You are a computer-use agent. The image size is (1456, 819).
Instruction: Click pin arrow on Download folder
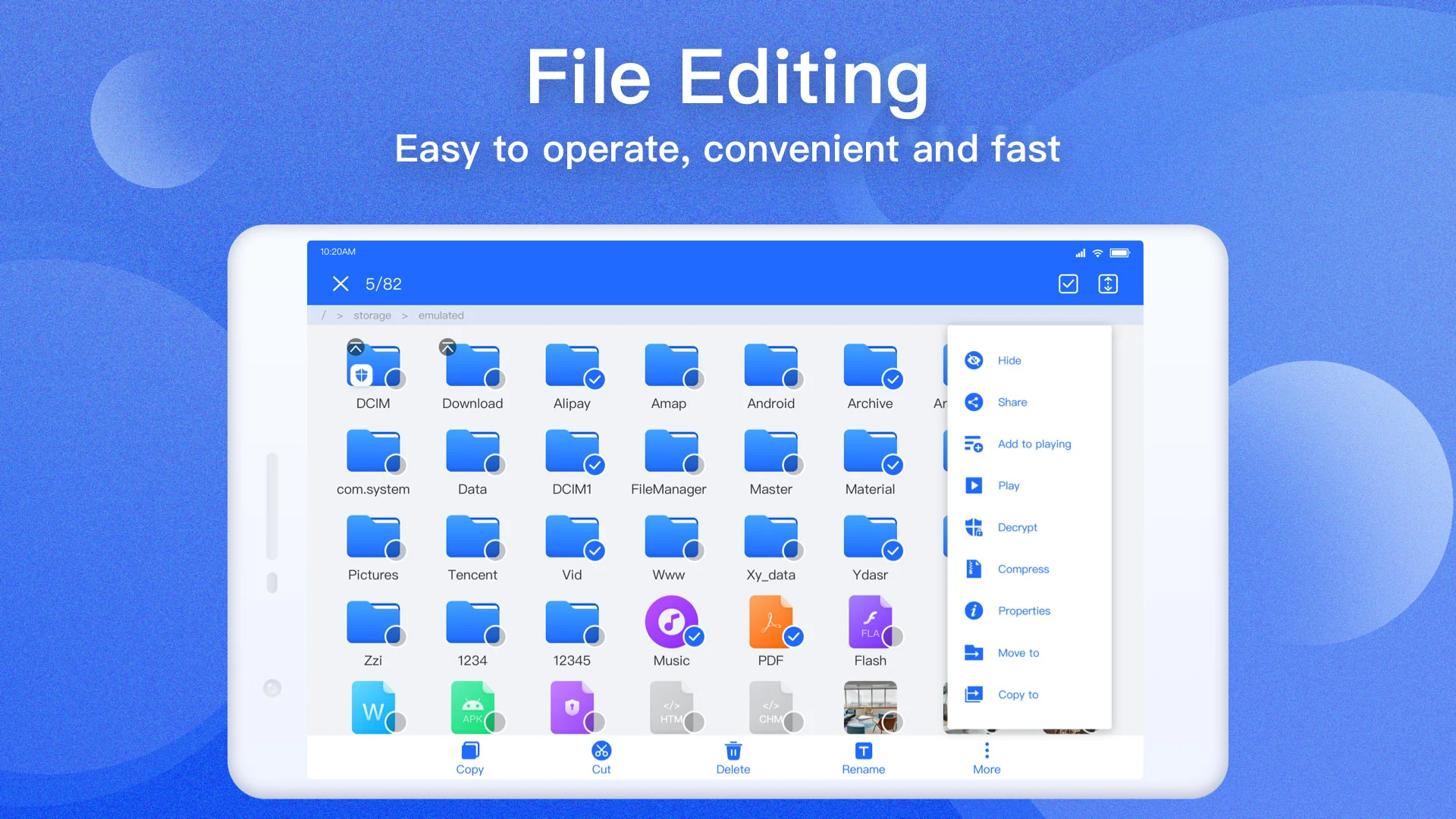(447, 347)
